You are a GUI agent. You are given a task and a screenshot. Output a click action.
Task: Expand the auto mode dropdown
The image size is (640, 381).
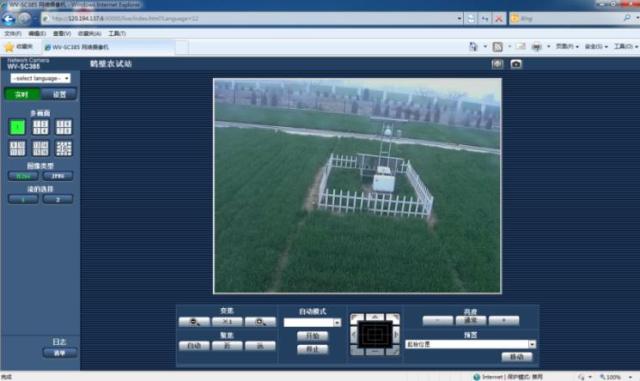[312, 323]
